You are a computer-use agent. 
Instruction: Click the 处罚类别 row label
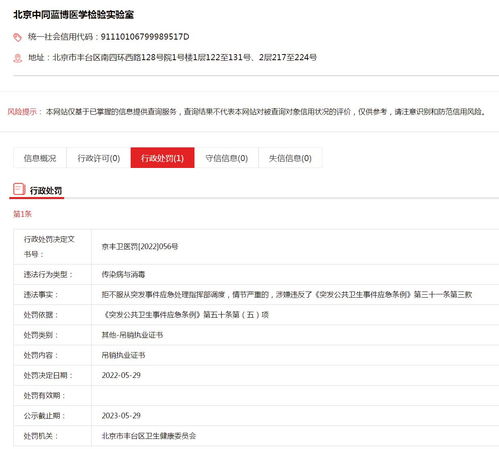[41, 335]
